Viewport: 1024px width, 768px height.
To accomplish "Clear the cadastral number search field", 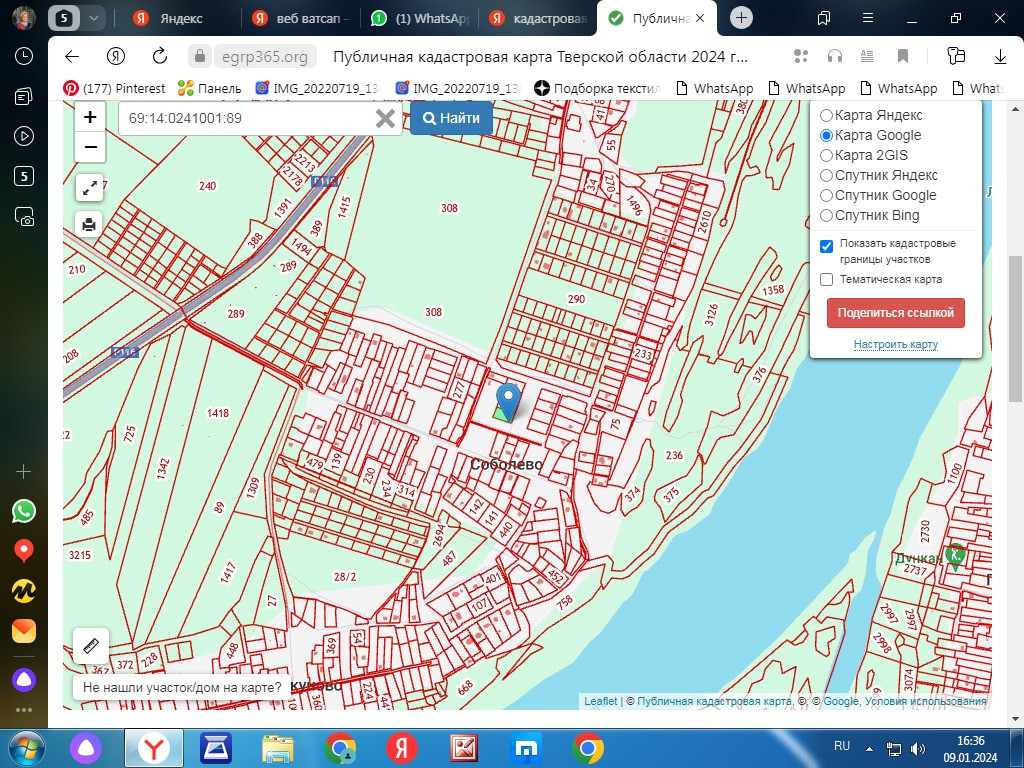I will [385, 119].
